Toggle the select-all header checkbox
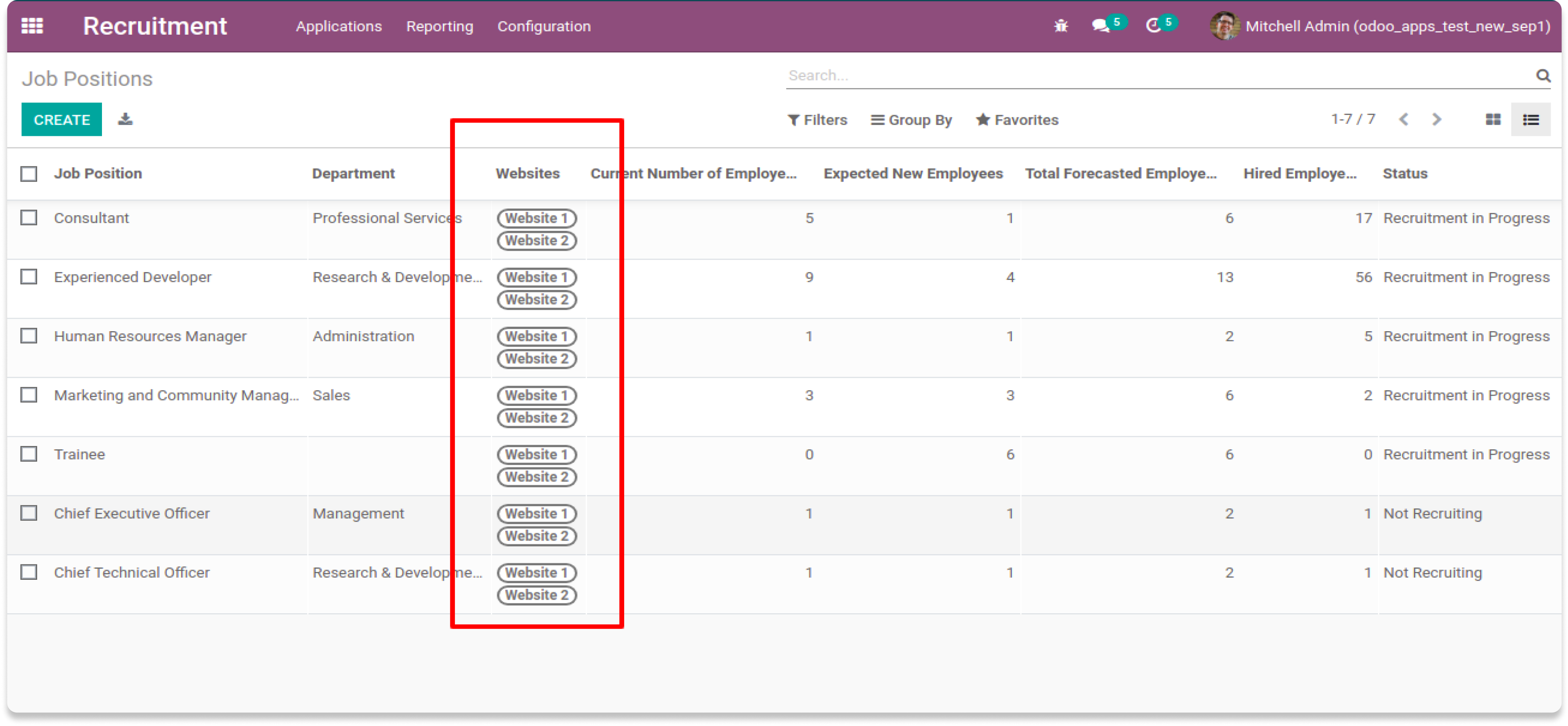Viewport: 1568px width, 726px height. [x=28, y=173]
